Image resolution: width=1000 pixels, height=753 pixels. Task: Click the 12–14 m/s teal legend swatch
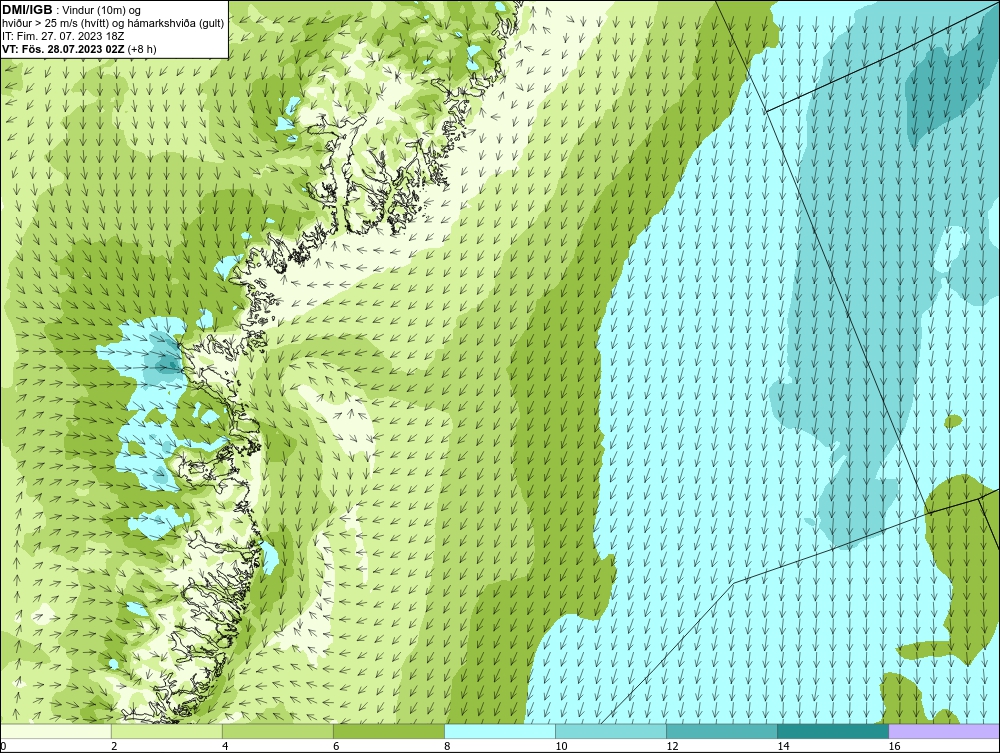coord(722,731)
